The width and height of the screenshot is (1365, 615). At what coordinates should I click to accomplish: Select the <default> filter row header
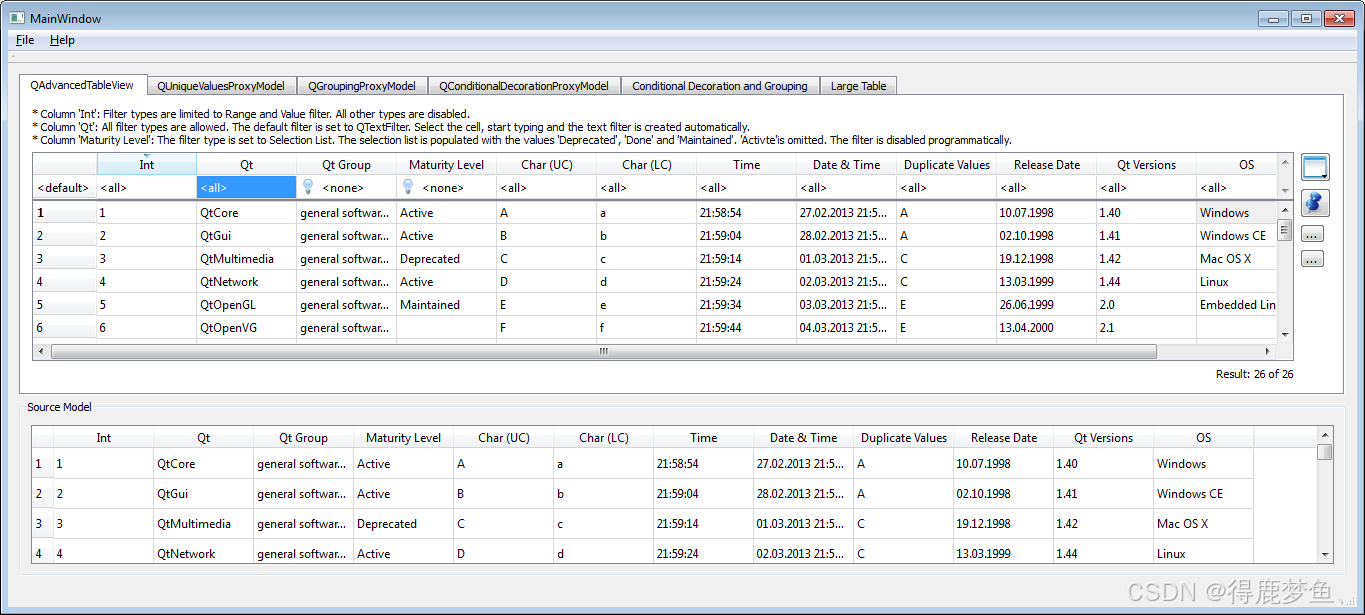click(64, 188)
